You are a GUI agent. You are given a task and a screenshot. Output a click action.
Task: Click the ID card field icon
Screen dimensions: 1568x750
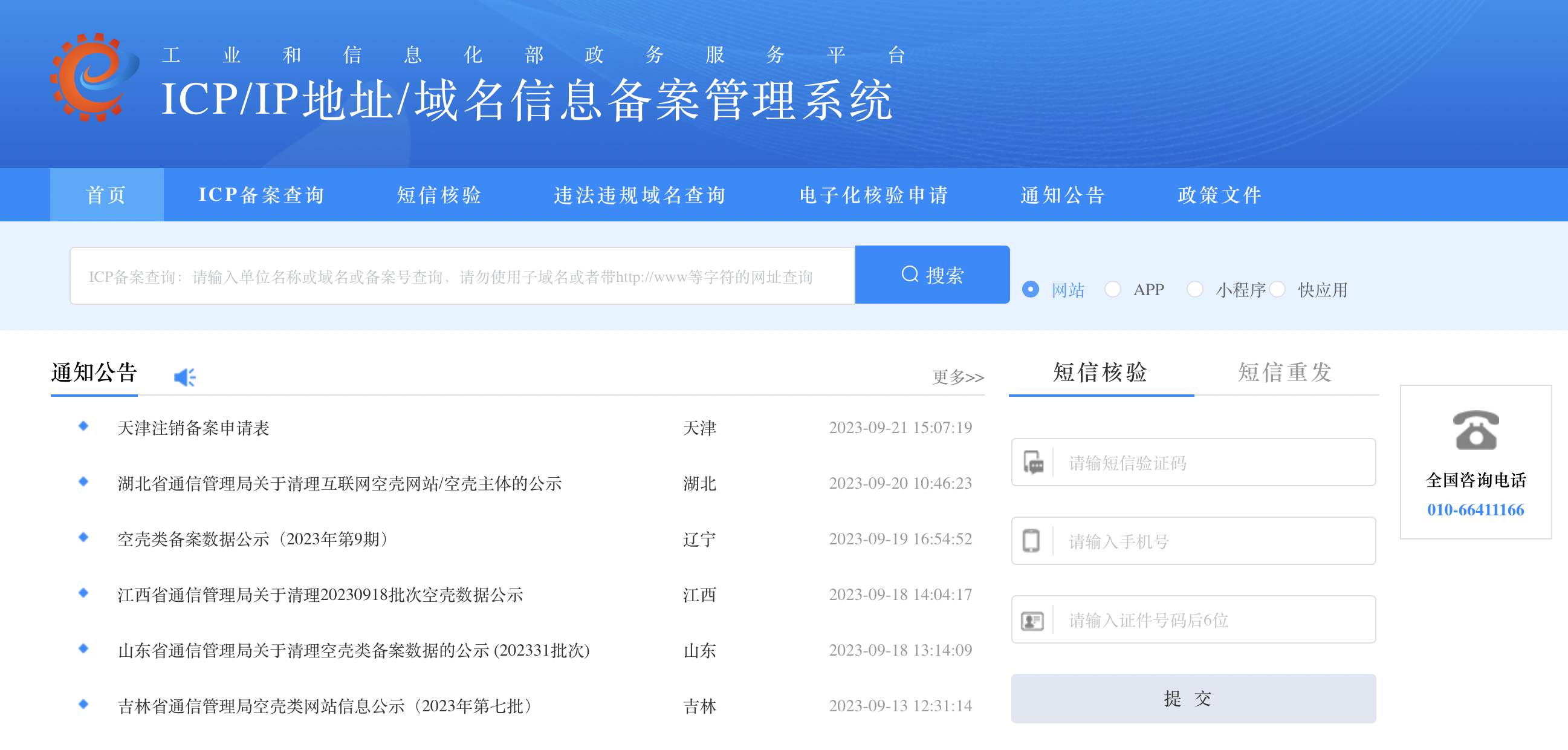pyautogui.click(x=1032, y=620)
